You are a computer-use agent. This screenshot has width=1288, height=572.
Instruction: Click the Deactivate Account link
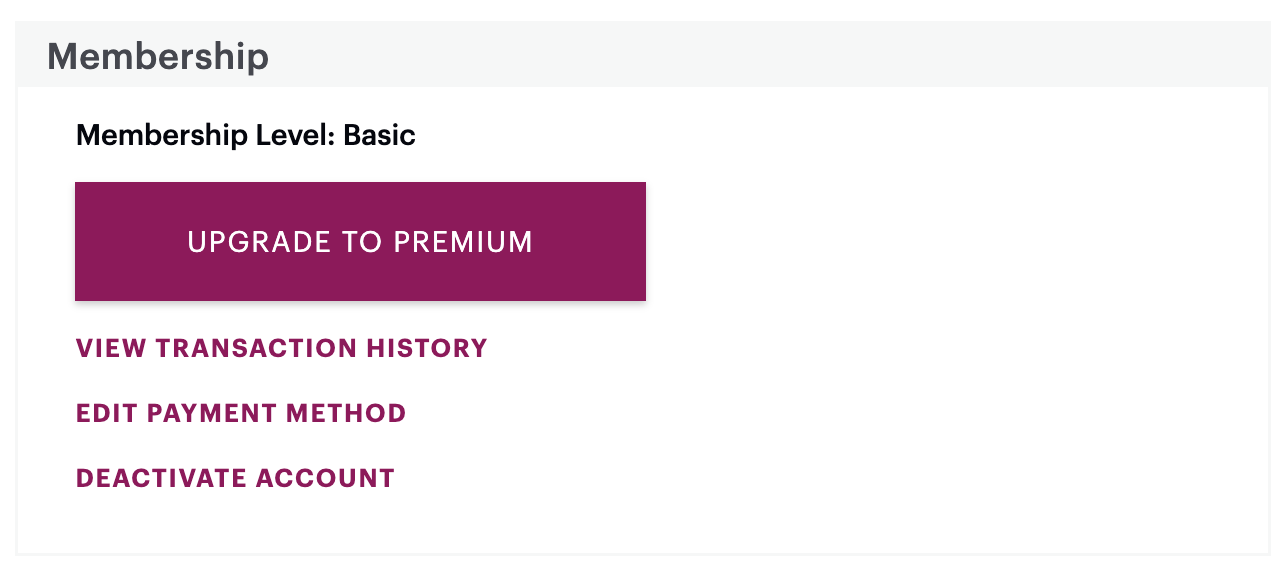click(x=236, y=478)
